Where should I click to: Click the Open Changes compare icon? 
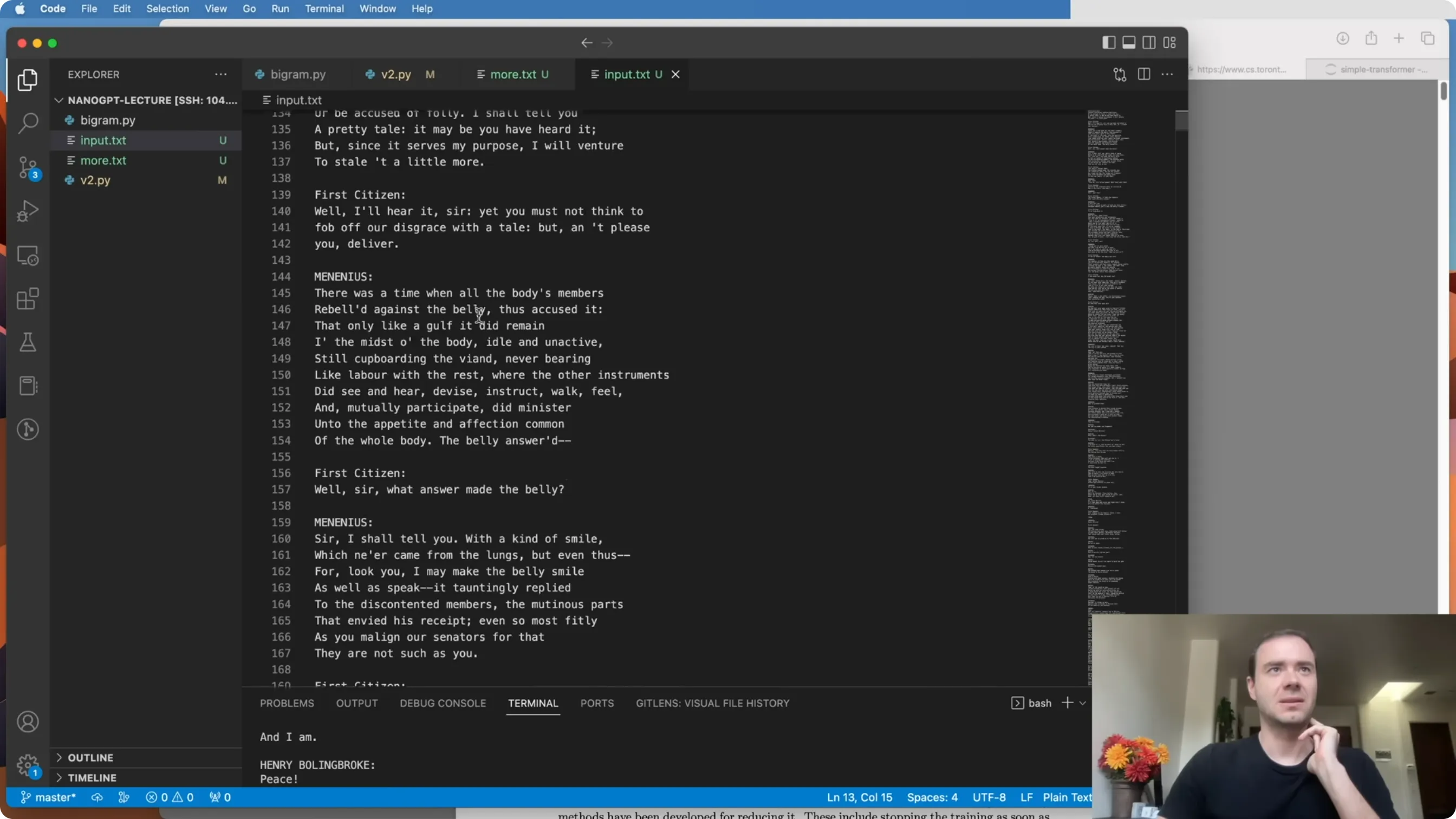click(x=1120, y=75)
